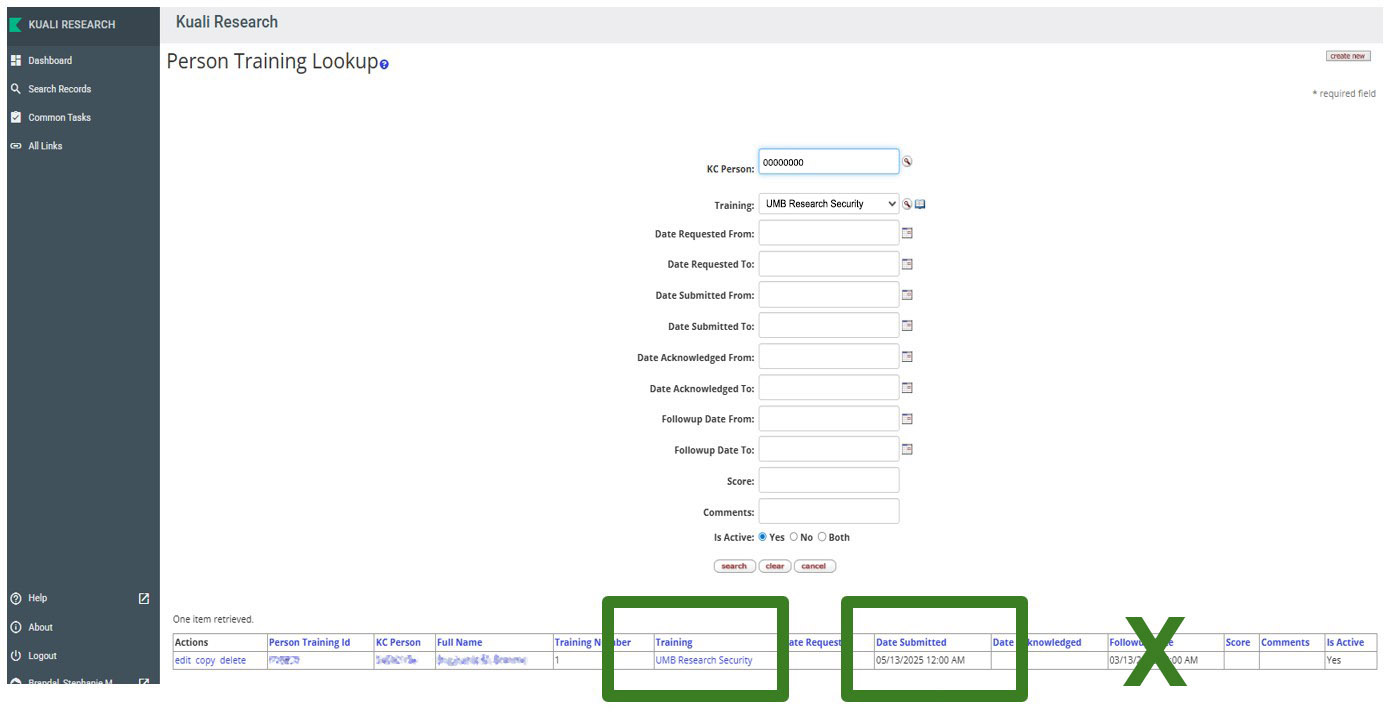
Task: Click the Common Tasks clipboard icon
Action: [x=15, y=117]
